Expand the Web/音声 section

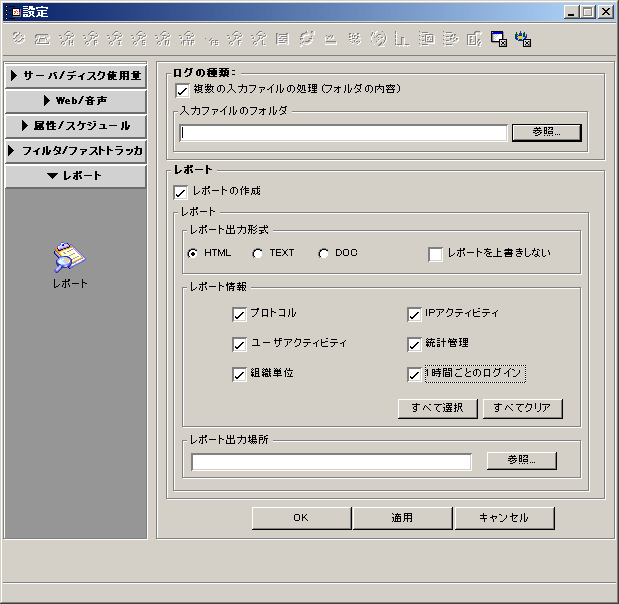(x=76, y=101)
